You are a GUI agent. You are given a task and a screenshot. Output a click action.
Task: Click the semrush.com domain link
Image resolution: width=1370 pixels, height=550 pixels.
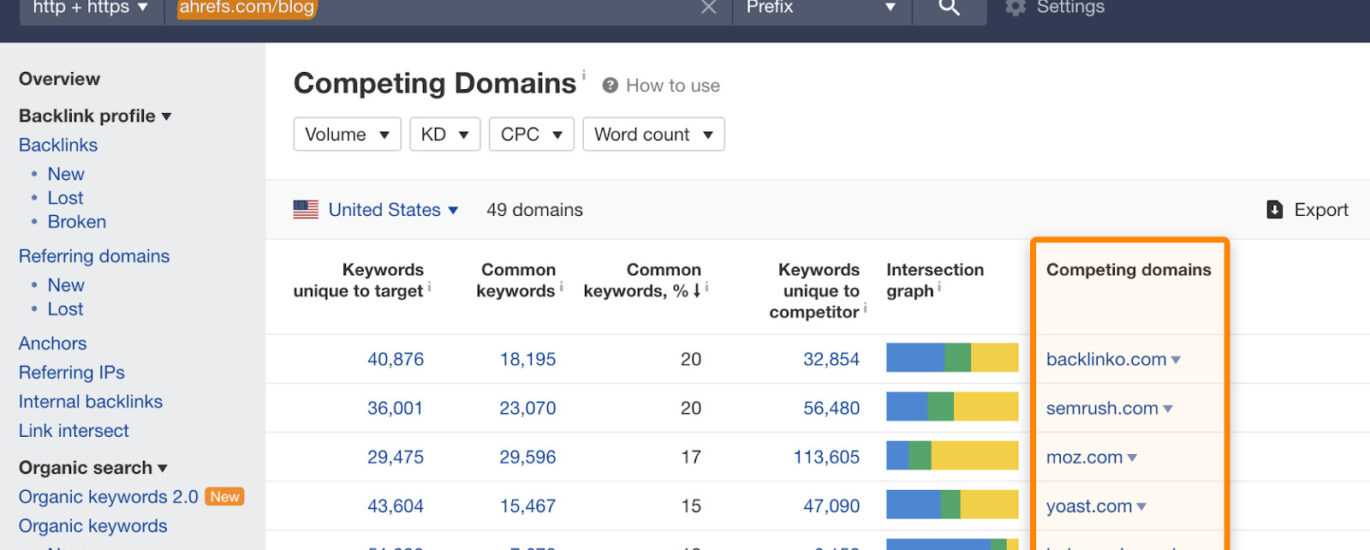(1102, 408)
